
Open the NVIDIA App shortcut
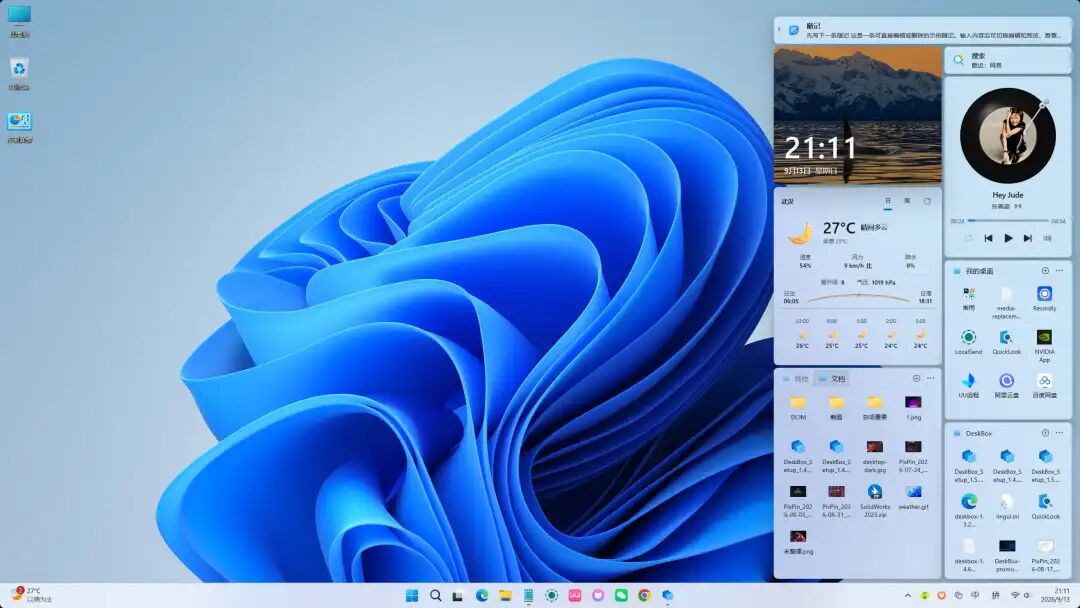1044,337
